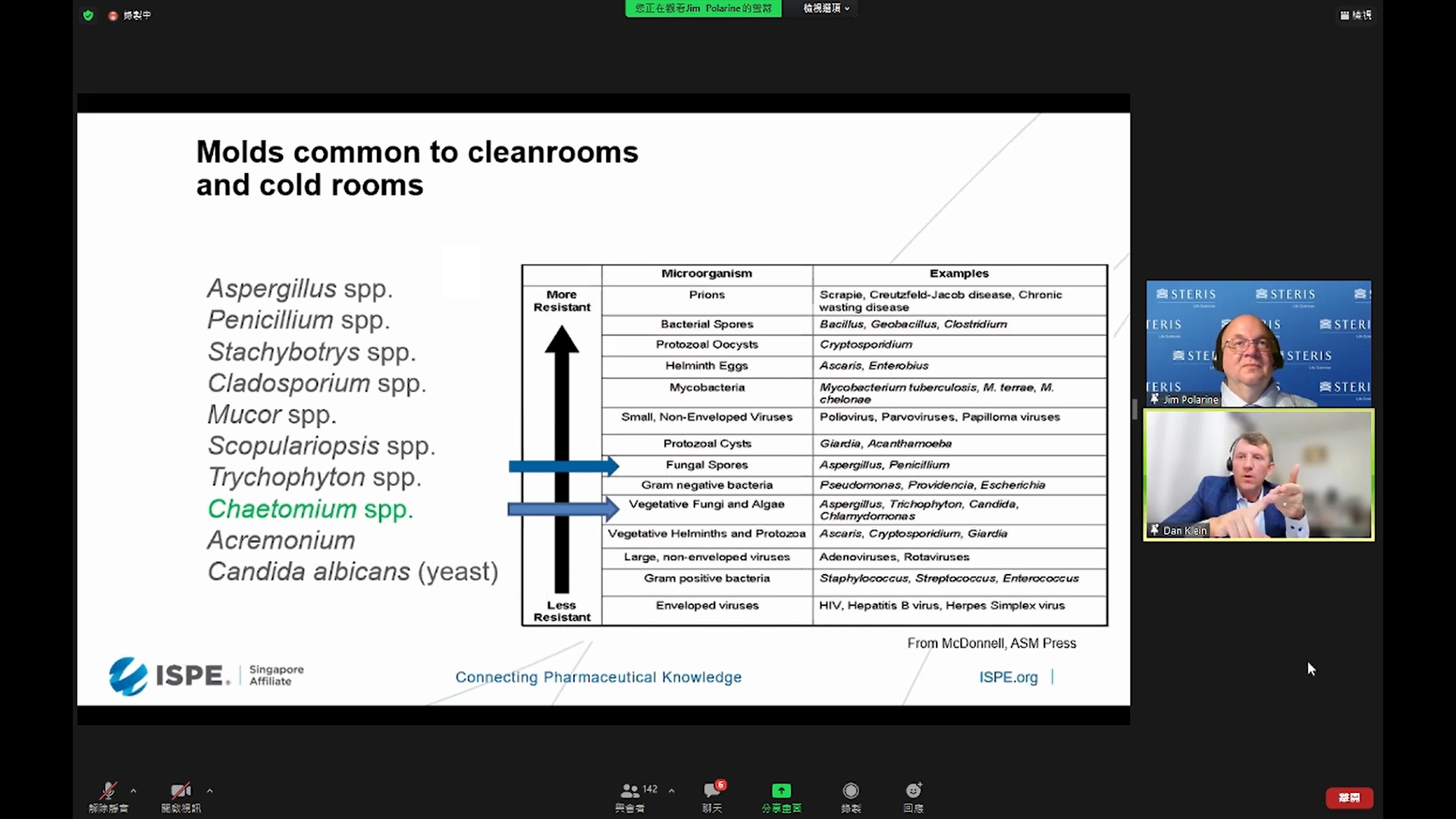
Task: Click 'Aspergillus spp.' in mold list
Action: pos(300,289)
